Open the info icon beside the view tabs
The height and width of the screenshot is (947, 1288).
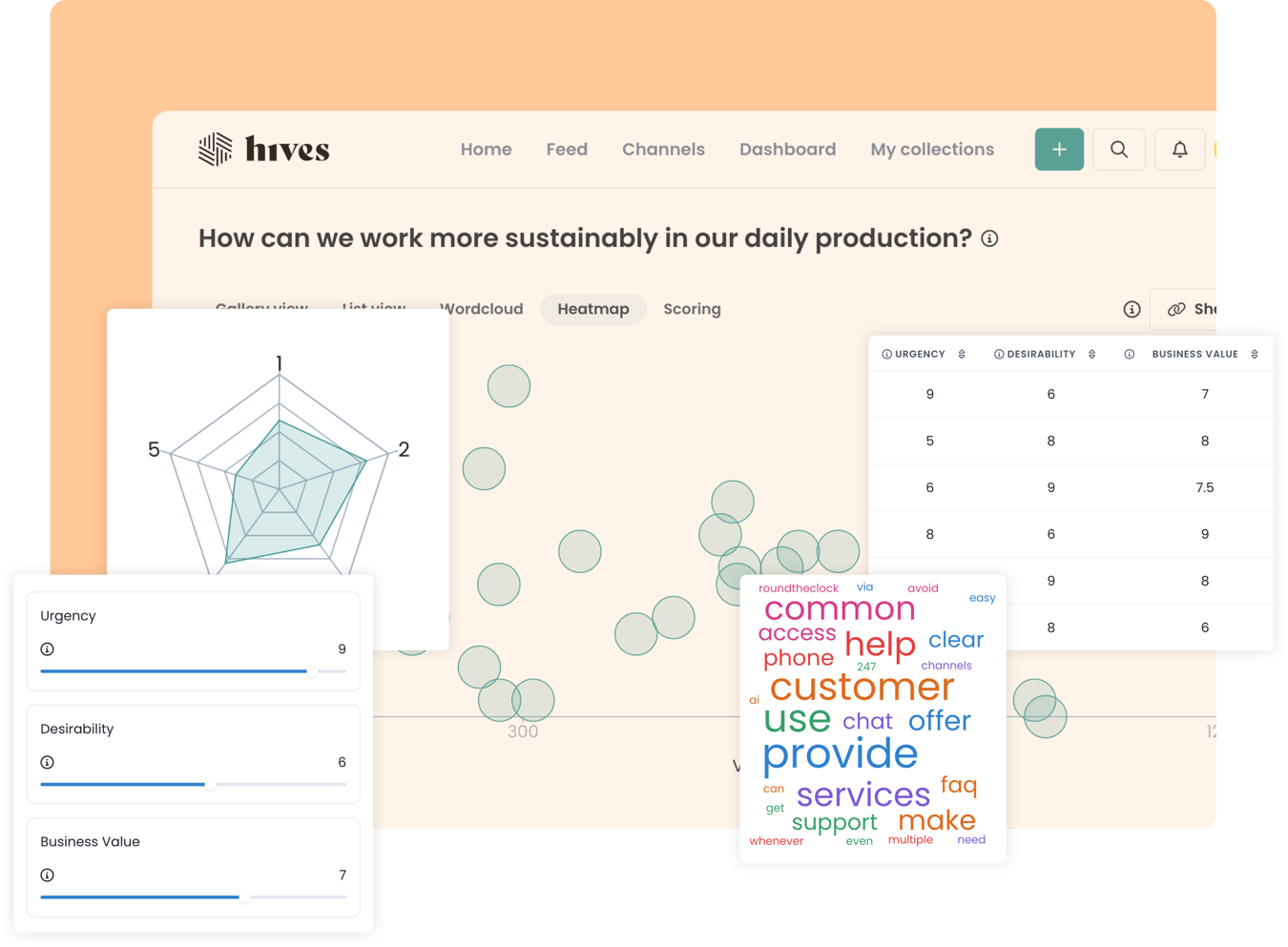tap(1132, 309)
